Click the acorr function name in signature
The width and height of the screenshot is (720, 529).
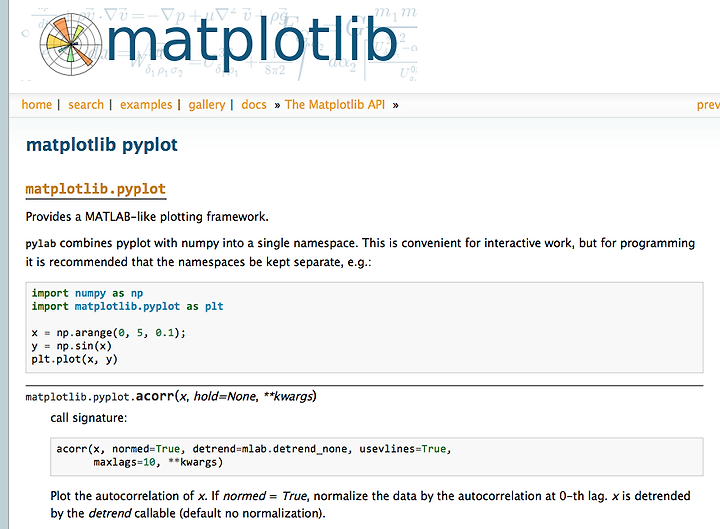155,396
